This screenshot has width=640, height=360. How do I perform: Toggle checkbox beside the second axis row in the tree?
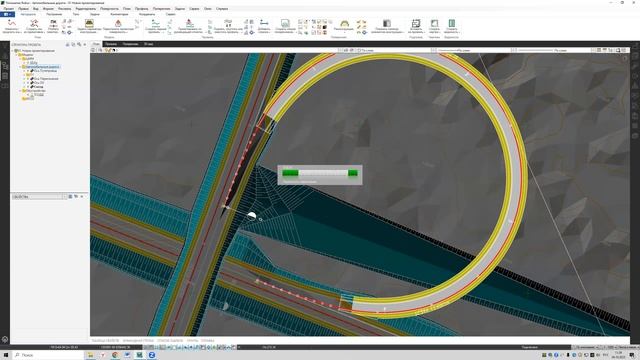click(28, 78)
